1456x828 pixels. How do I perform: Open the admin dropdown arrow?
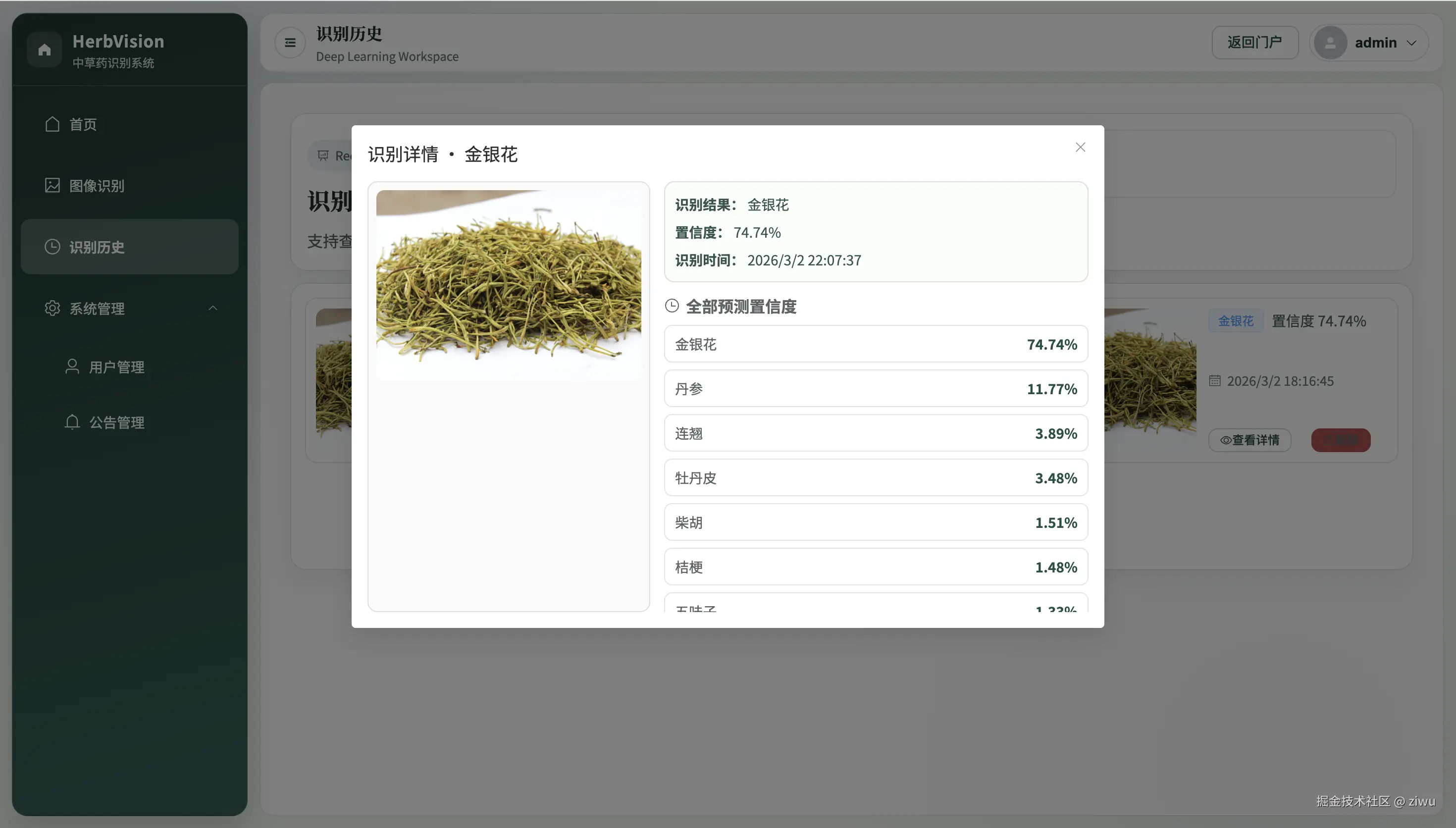tap(1411, 43)
